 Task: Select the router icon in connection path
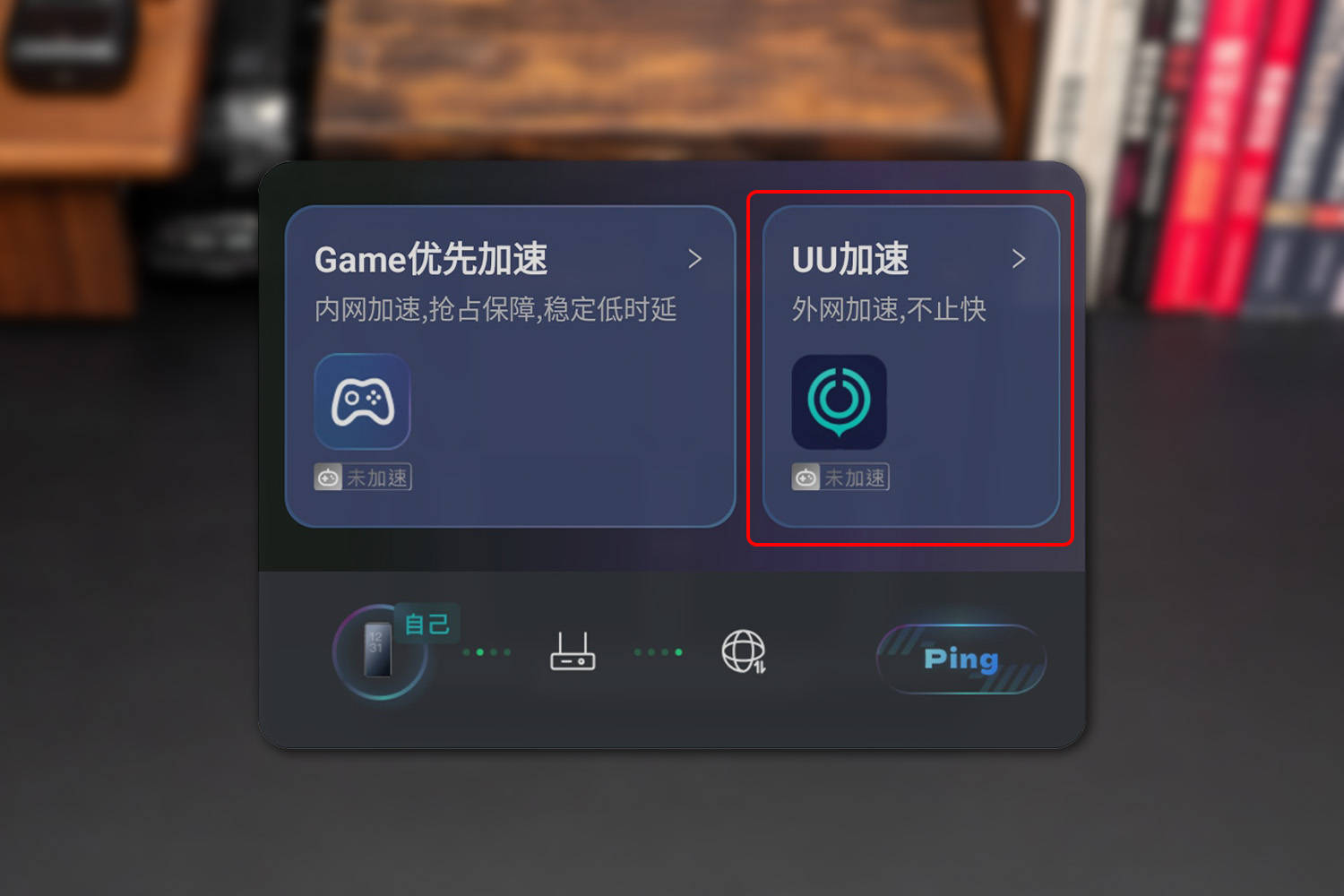pos(573,651)
